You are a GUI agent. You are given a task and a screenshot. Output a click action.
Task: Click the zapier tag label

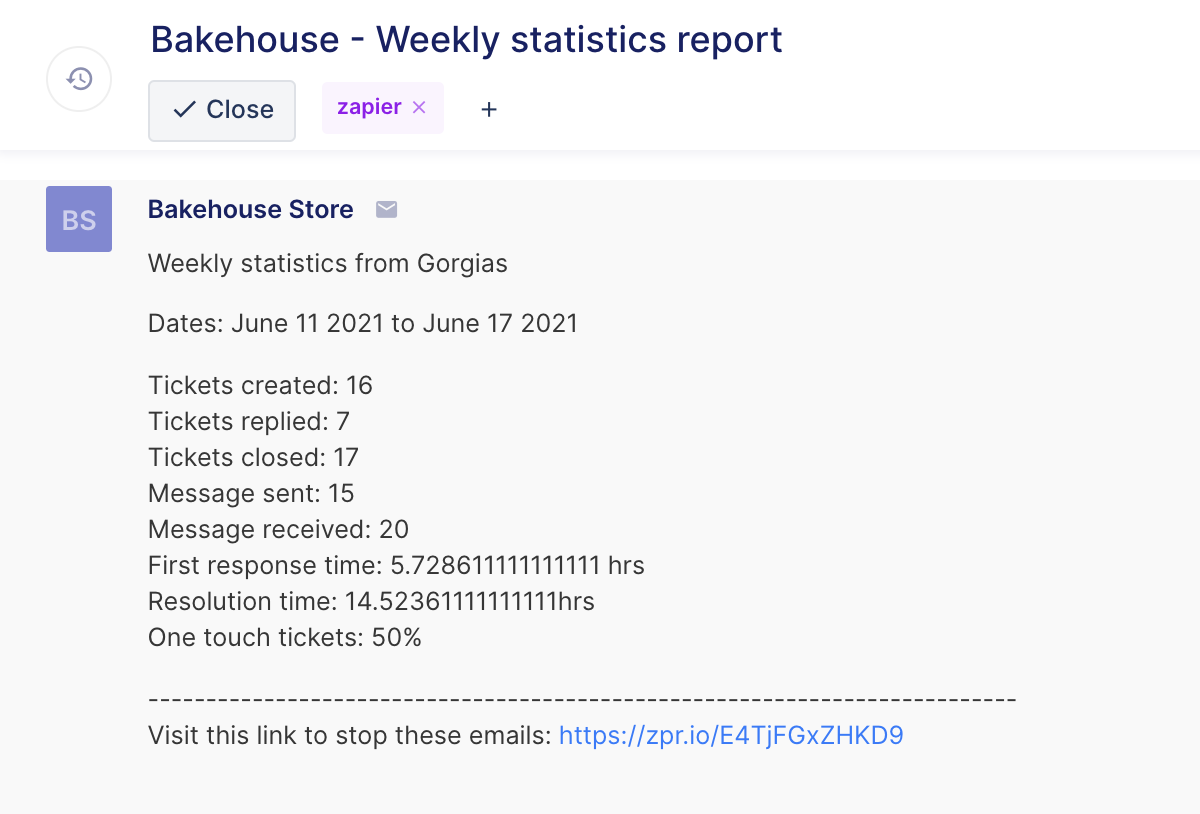coord(369,107)
